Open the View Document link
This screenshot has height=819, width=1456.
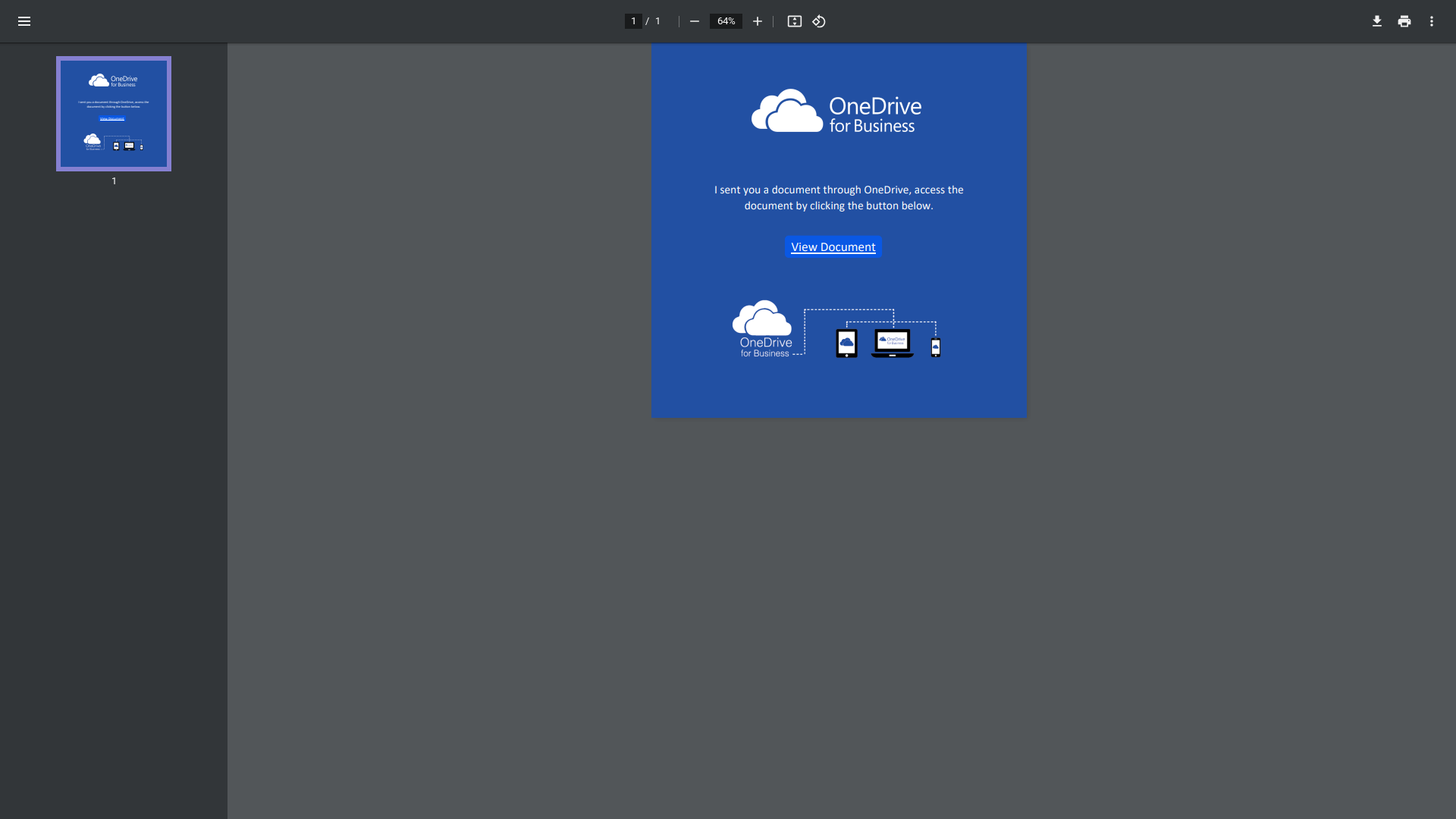(833, 247)
